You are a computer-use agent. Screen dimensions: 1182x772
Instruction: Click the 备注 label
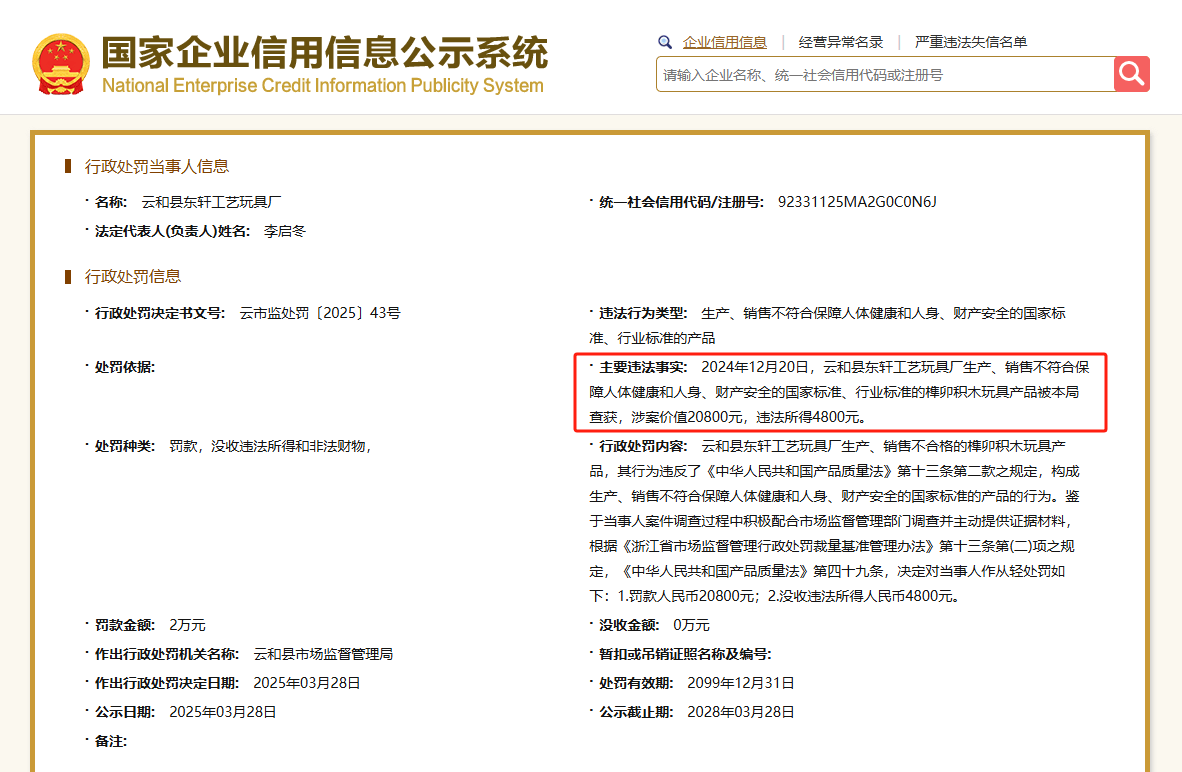tap(111, 741)
